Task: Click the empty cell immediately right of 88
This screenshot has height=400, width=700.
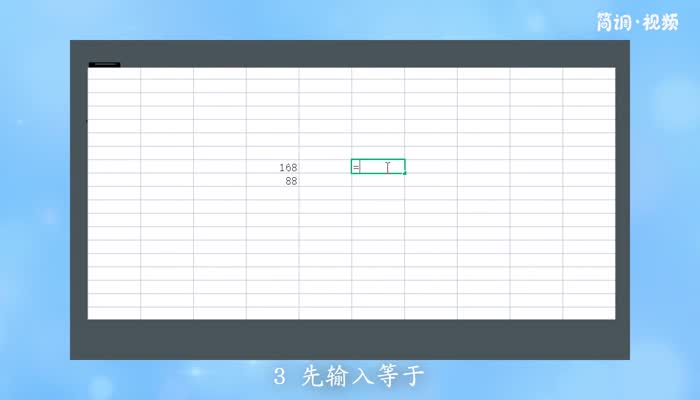Action: click(x=325, y=181)
